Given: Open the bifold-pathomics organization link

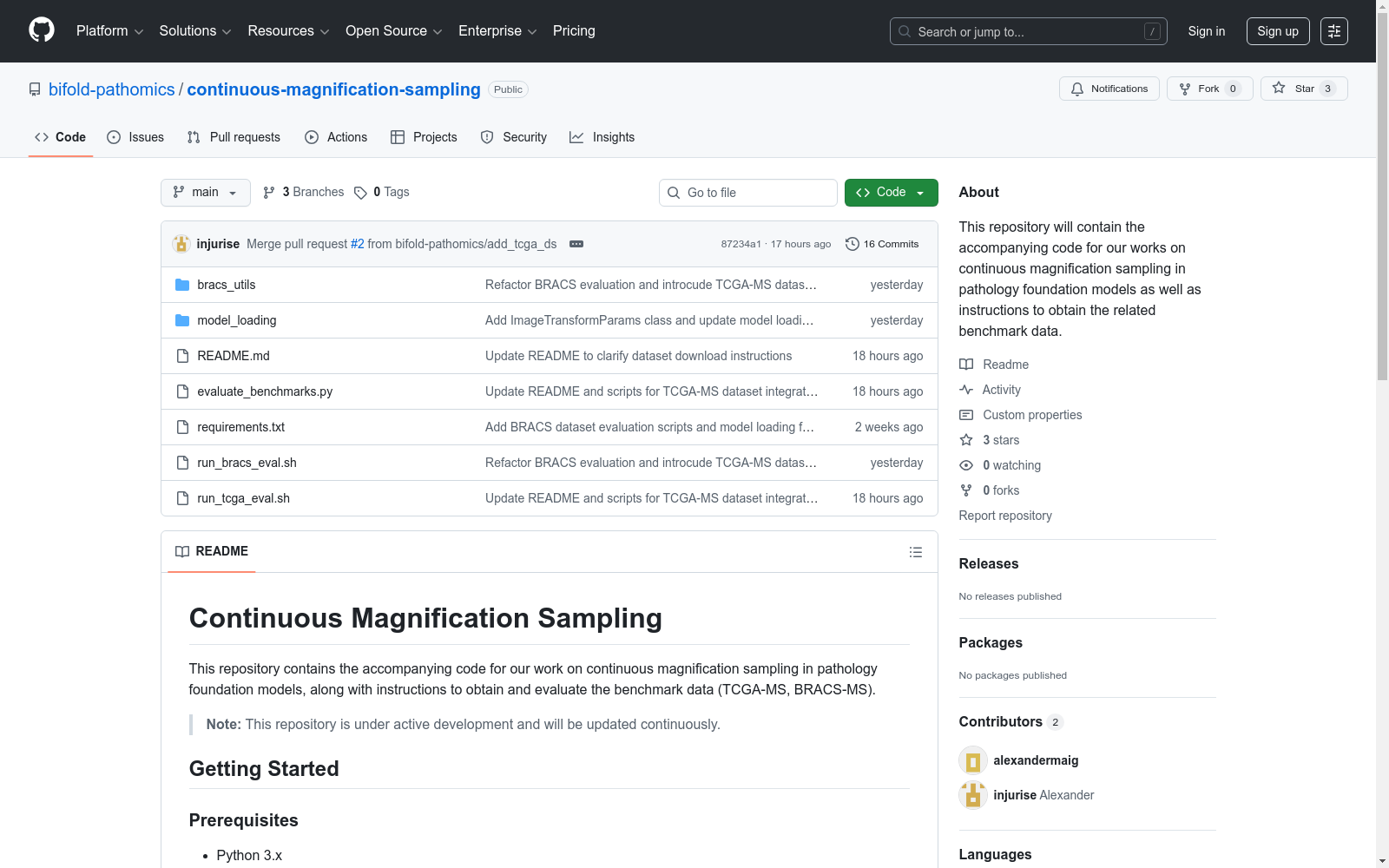Looking at the screenshot, I should [112, 89].
